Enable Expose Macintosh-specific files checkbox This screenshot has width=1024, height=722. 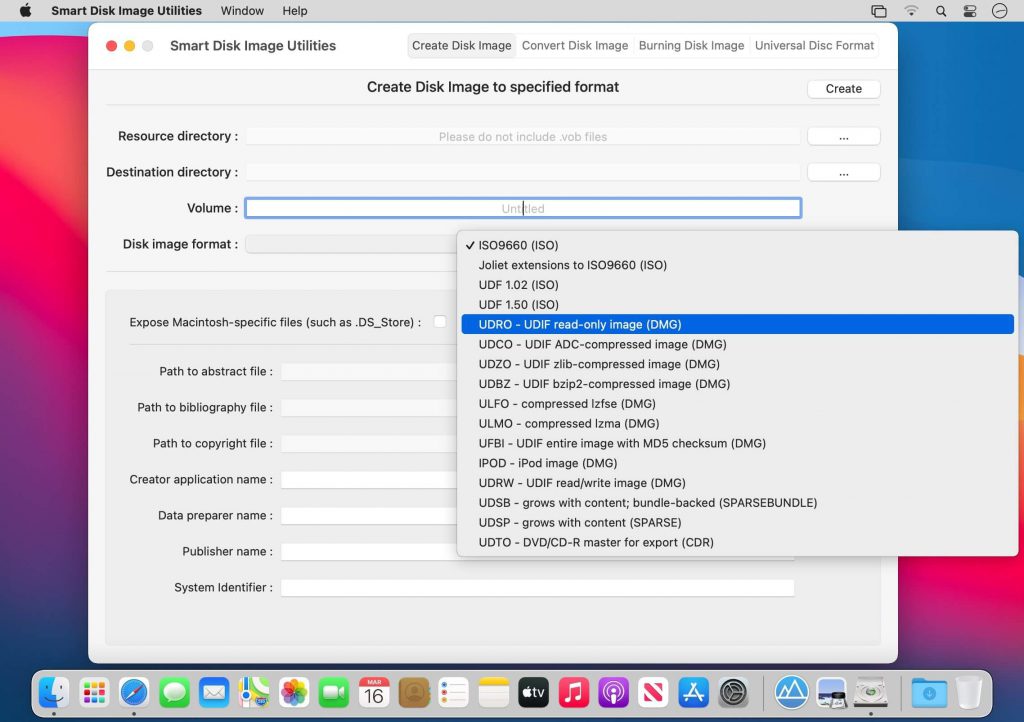coord(440,322)
